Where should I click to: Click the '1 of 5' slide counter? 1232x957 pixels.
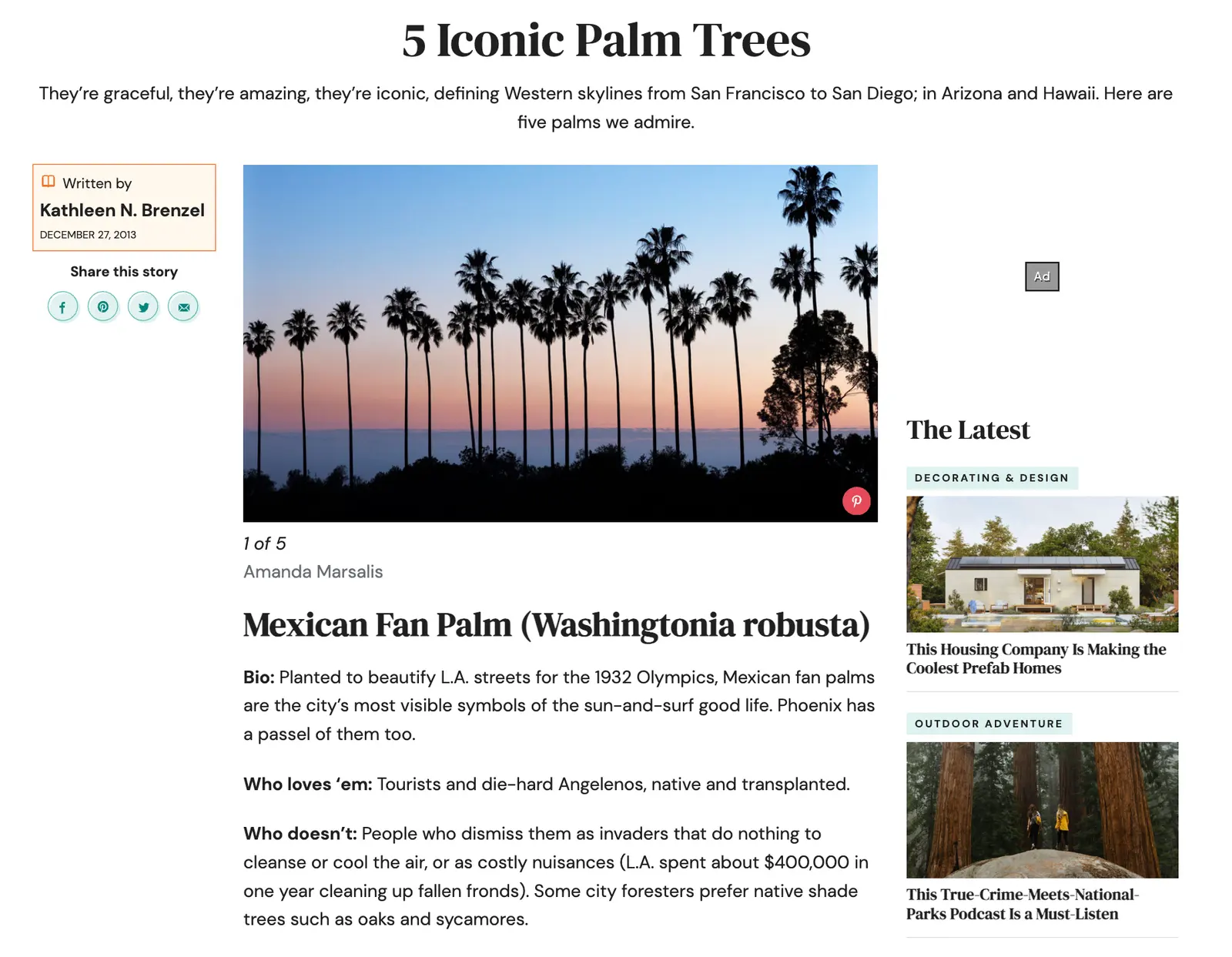265,544
